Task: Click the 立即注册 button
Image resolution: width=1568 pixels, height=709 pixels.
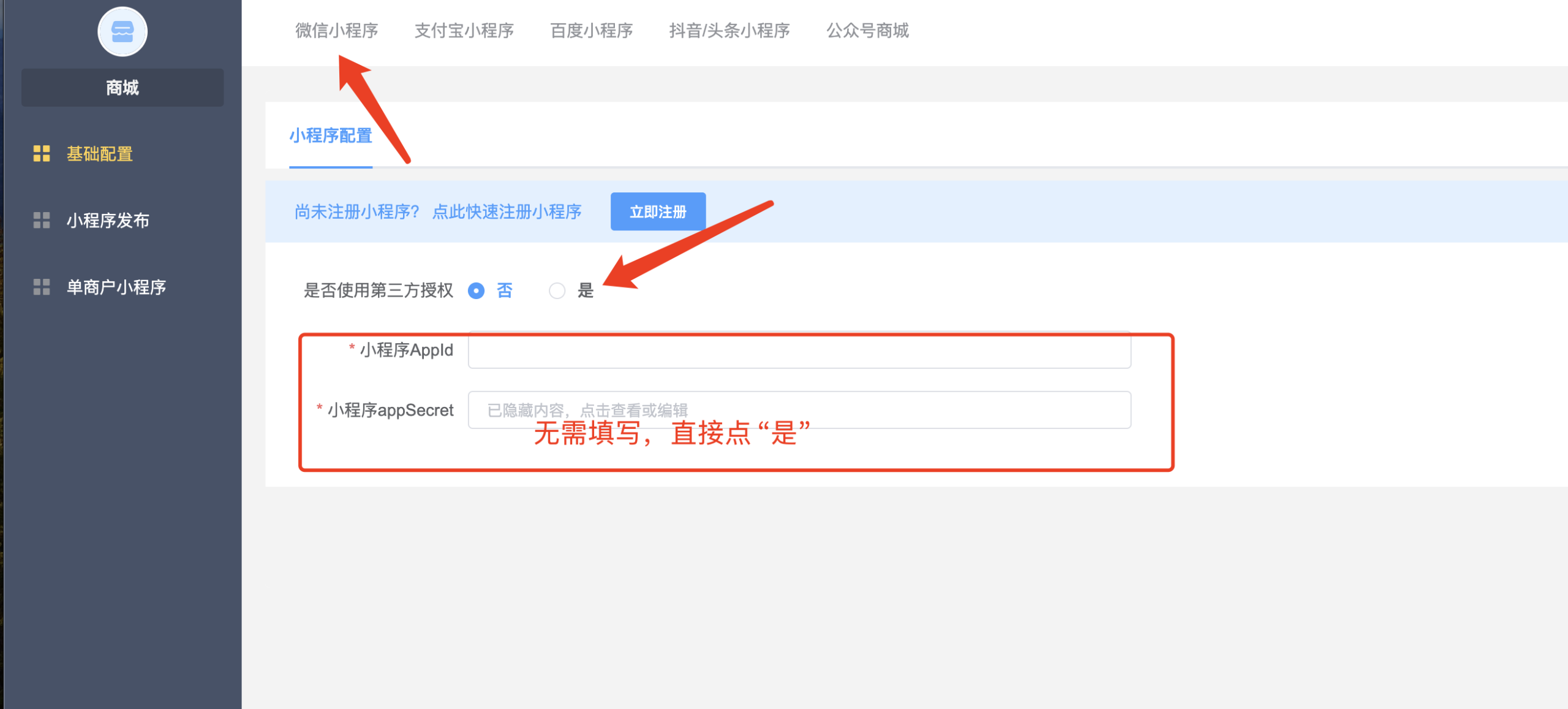Action: click(x=658, y=212)
